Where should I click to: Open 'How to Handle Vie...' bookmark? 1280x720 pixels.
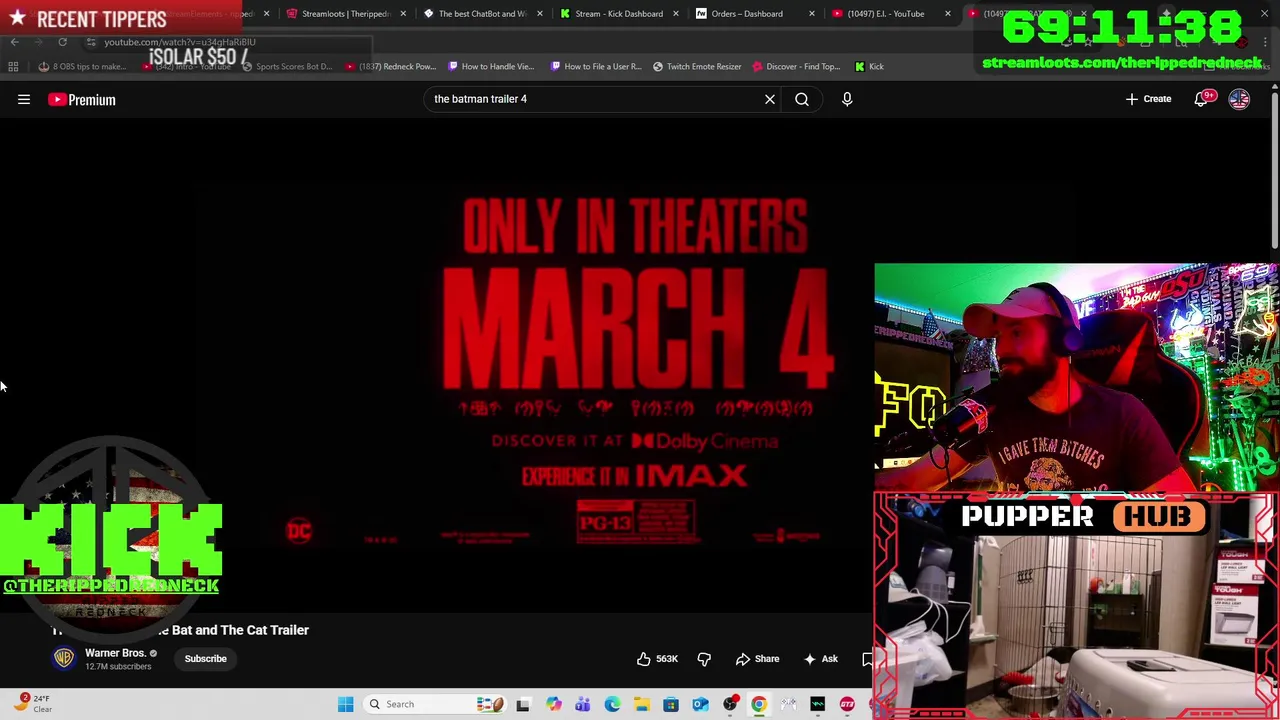pos(491,67)
